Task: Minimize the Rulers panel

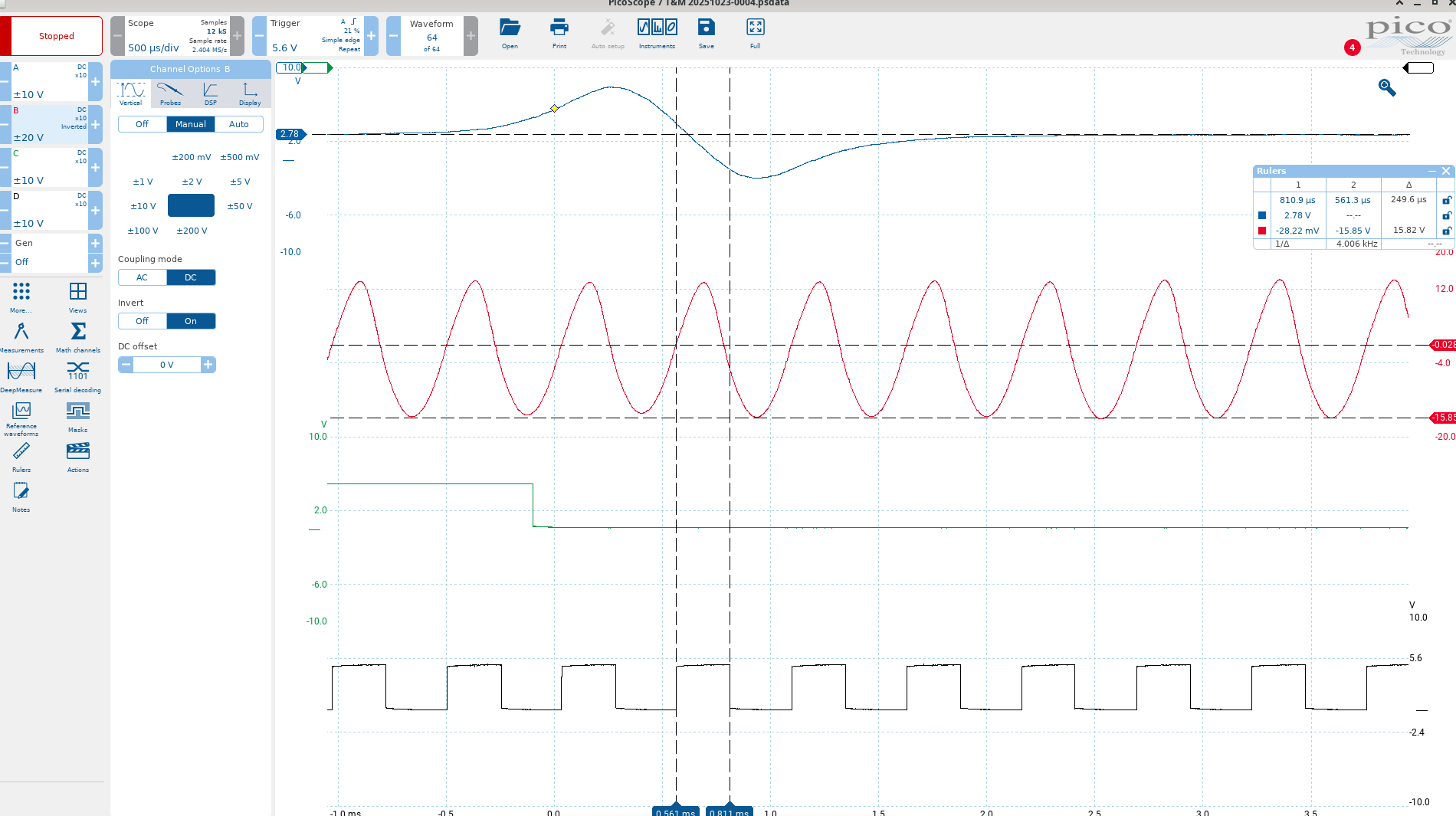Action: (x=1431, y=171)
